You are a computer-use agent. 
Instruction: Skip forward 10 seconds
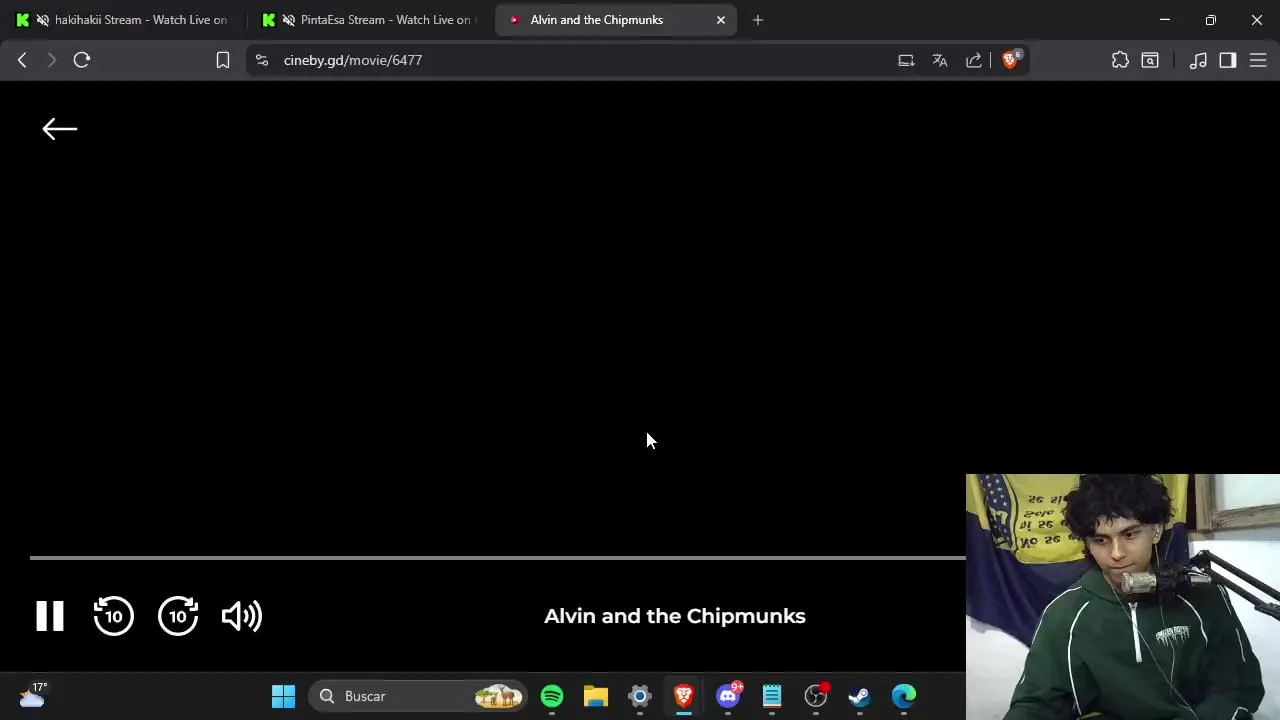tap(178, 616)
